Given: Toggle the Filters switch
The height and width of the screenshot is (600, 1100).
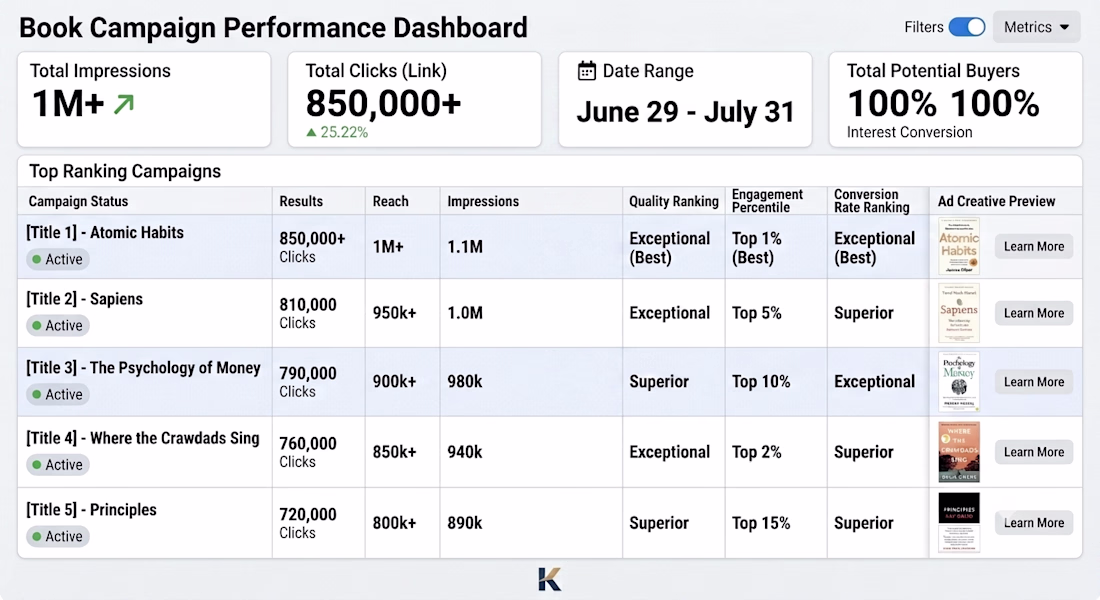Looking at the screenshot, I should [967, 27].
